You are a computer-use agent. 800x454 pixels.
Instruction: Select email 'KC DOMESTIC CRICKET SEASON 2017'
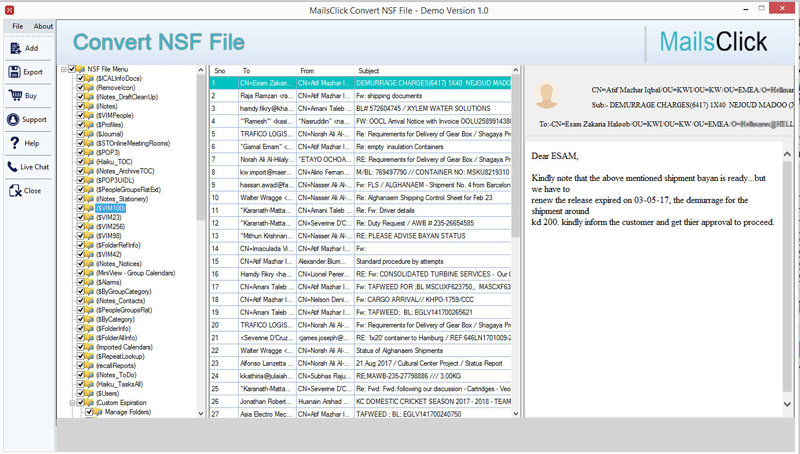[x=360, y=402]
